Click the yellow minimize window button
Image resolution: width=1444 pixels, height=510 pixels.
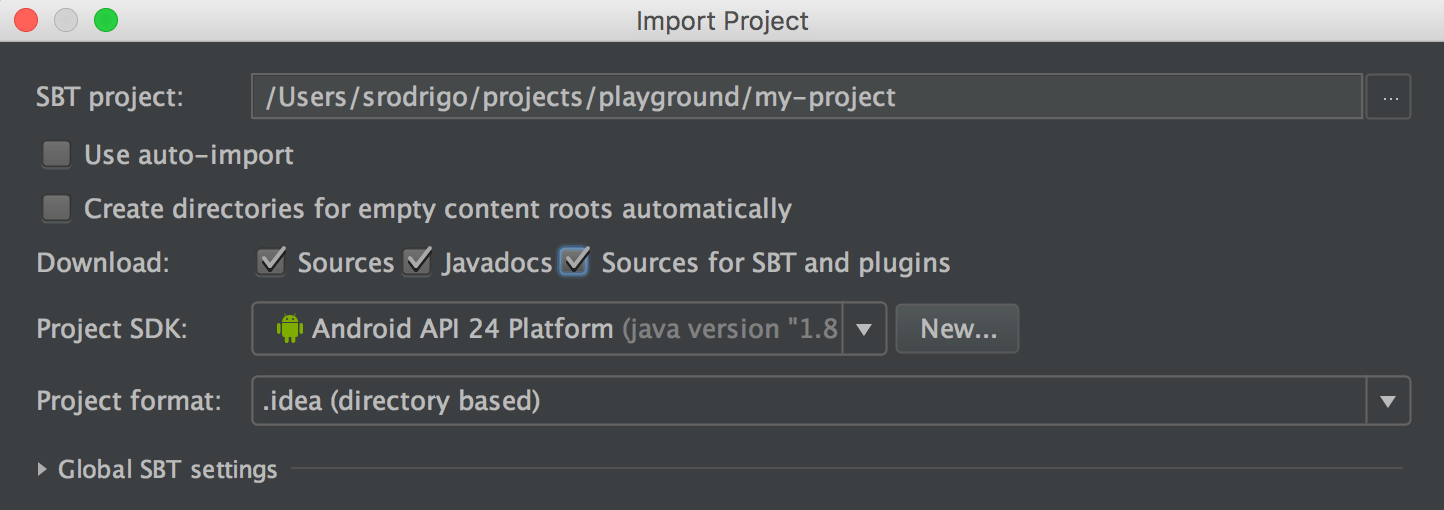click(x=66, y=19)
